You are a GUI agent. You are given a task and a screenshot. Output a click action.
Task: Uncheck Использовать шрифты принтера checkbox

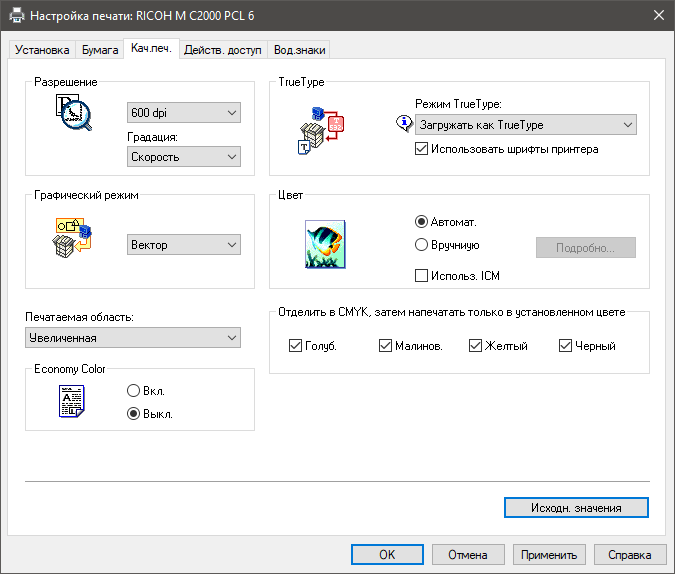click(422, 149)
